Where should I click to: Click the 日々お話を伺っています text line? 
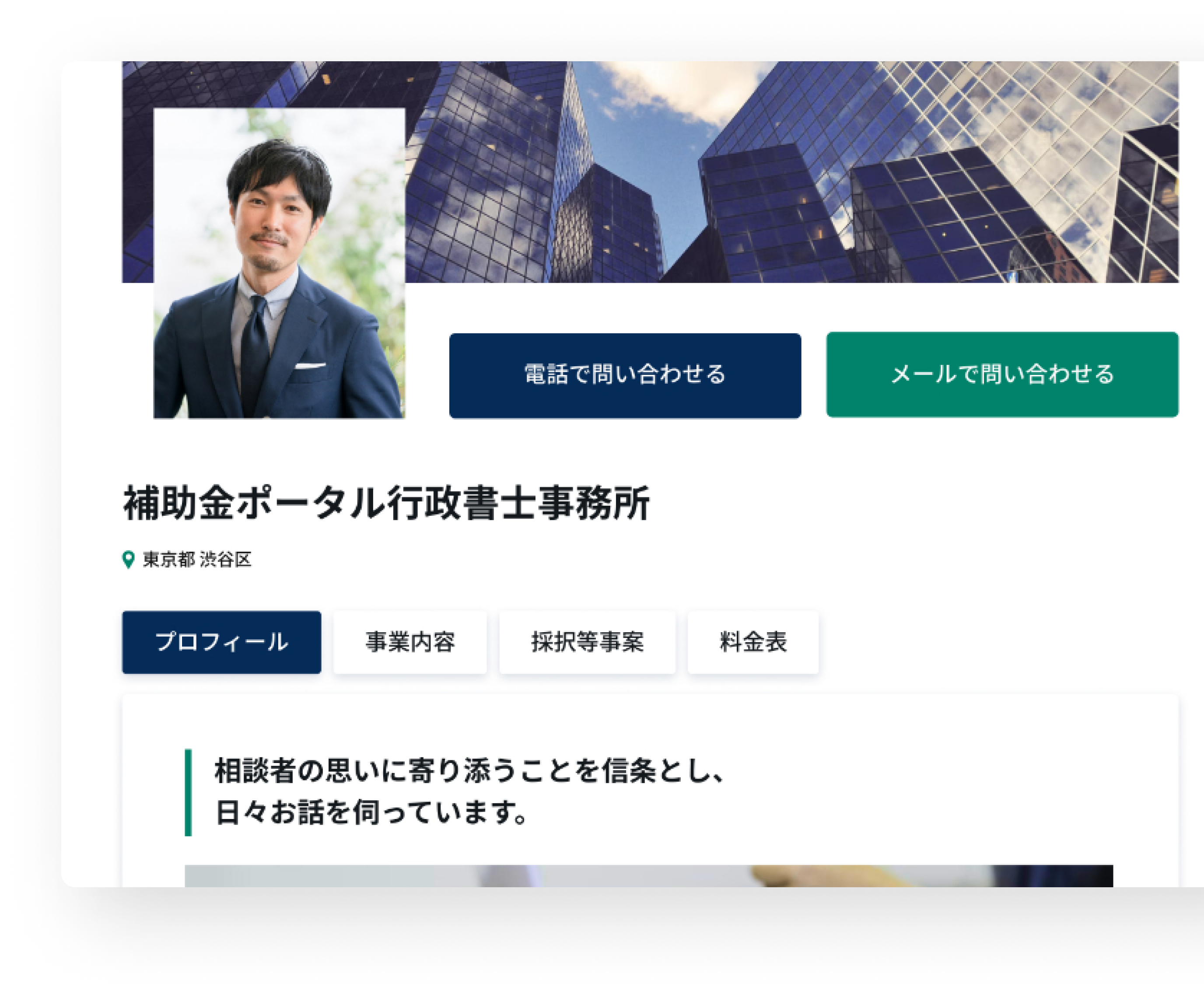point(371,812)
